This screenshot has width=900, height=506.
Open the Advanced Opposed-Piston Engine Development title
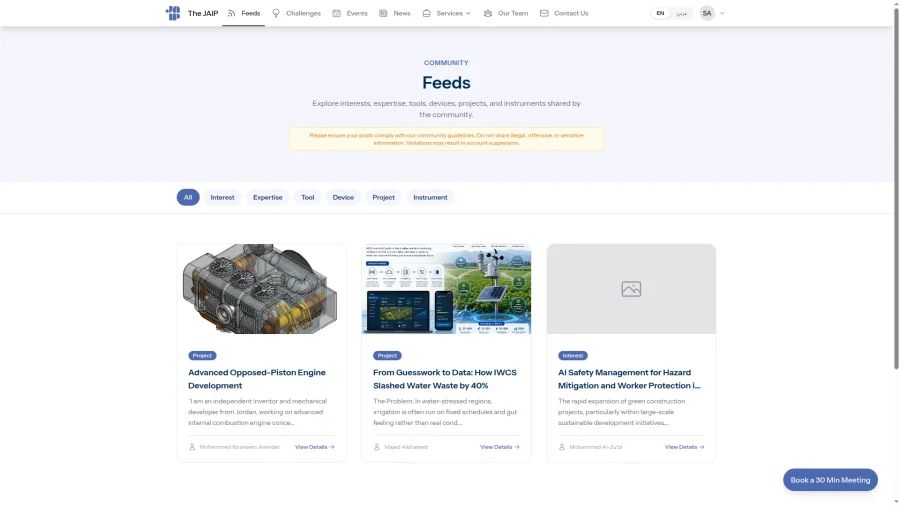pyautogui.click(x=257, y=379)
